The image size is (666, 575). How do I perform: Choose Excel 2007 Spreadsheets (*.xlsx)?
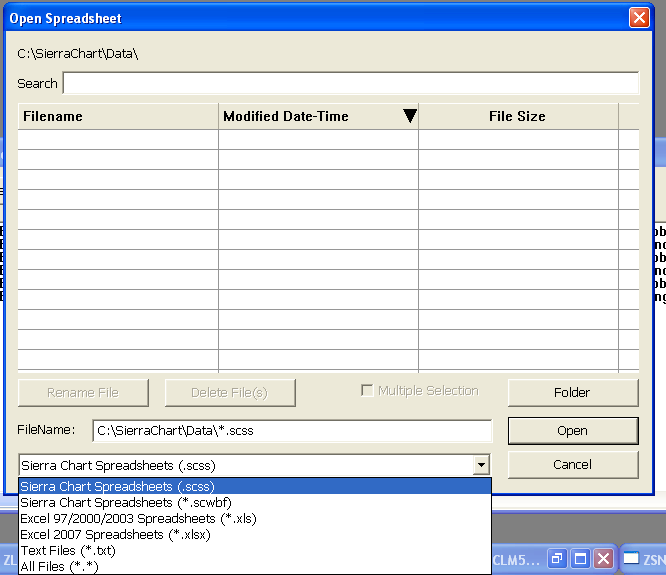pyautogui.click(x=255, y=535)
